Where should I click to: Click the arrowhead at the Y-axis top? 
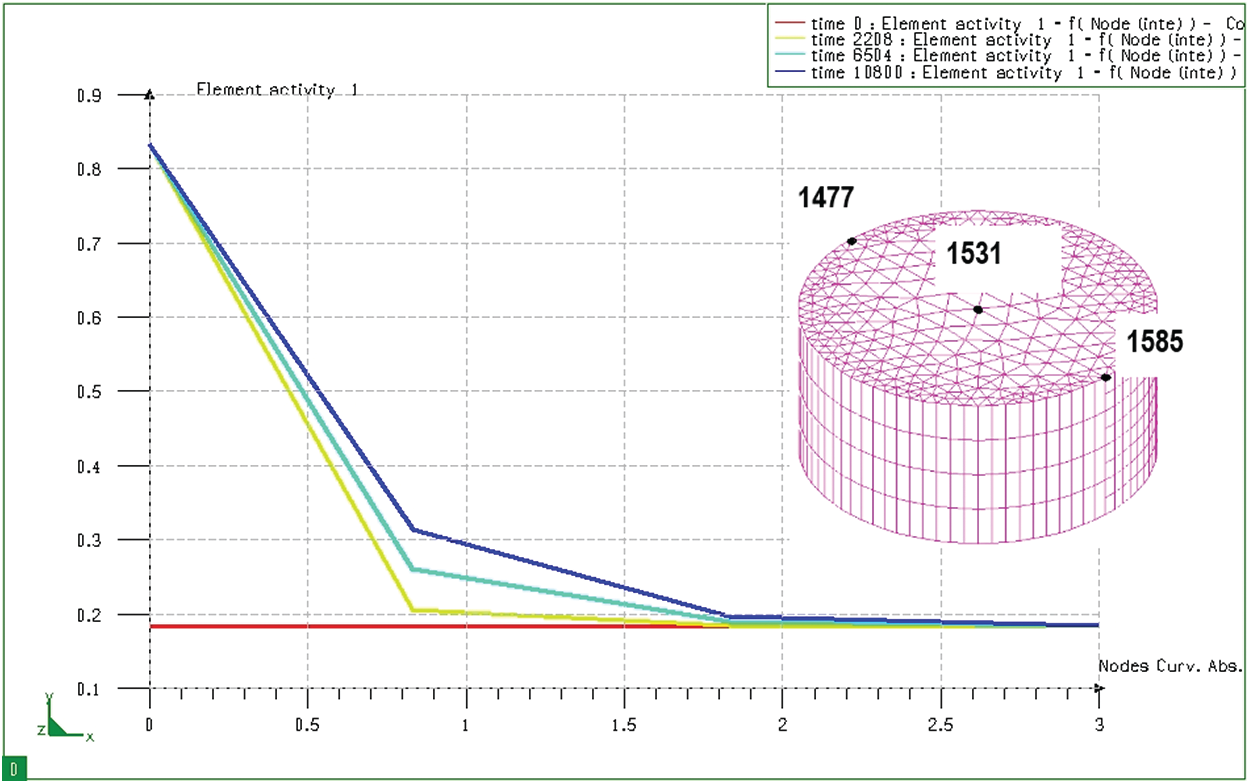pos(149,96)
